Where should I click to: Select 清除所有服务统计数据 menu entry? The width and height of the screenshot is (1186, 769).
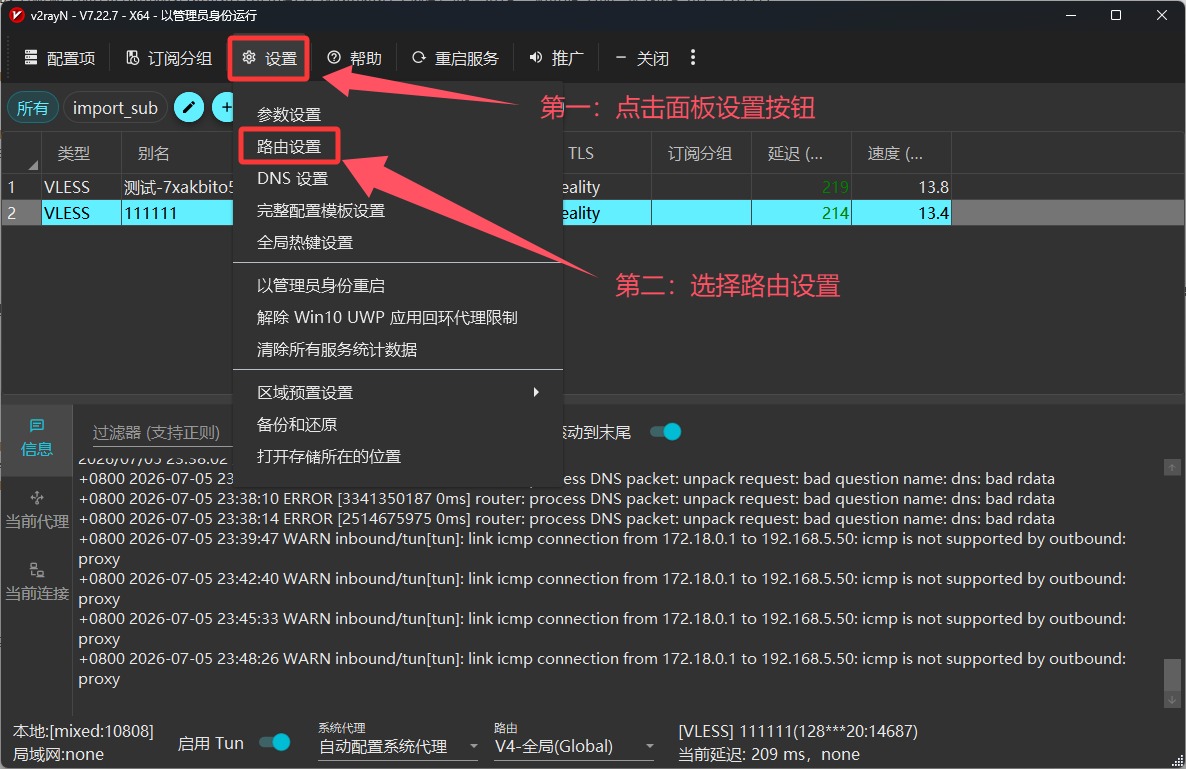[x=337, y=349]
